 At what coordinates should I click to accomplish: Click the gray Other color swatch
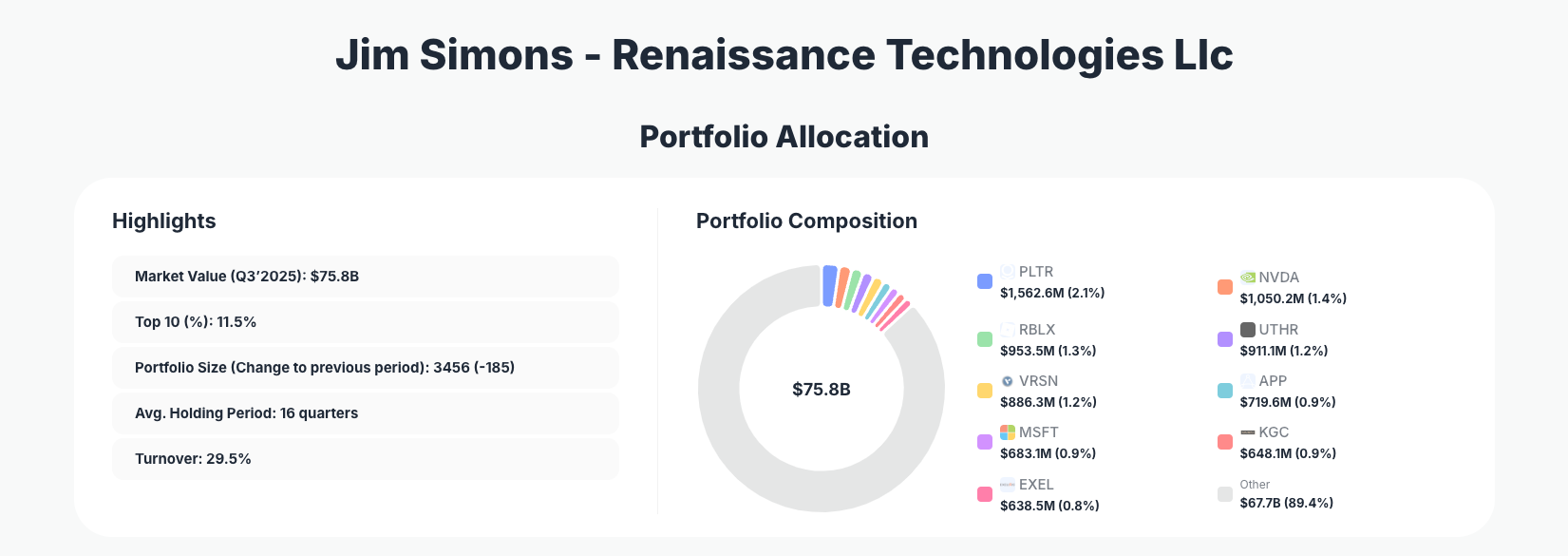[x=1224, y=493]
